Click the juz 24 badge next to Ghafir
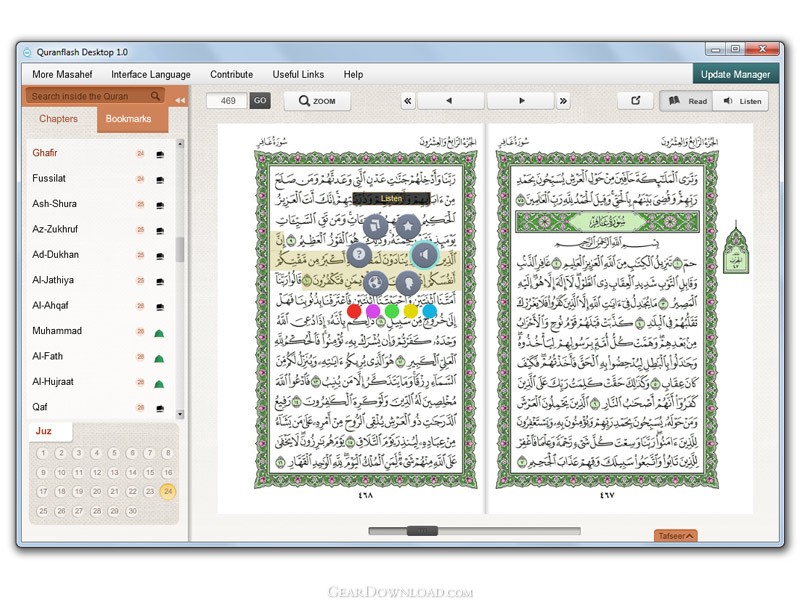 tap(140, 153)
